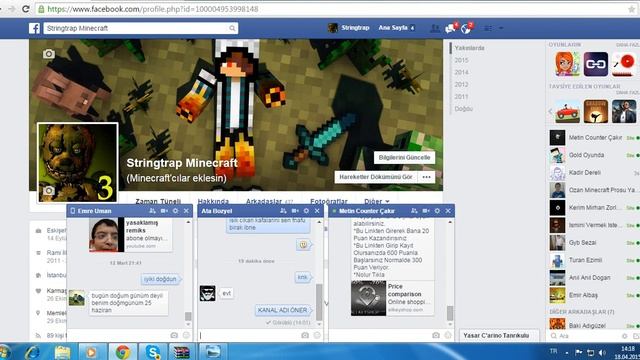Open options gear in Emre Uman chat
This screenshot has width=640, height=360.
[176, 211]
